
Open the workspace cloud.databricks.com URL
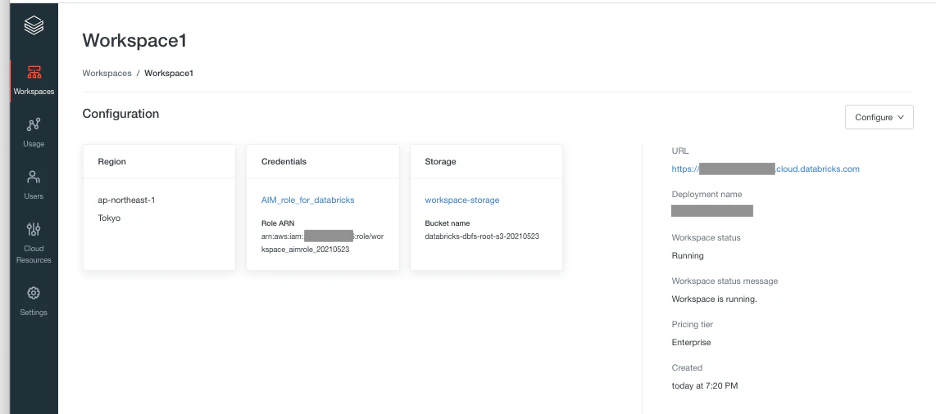pyautogui.click(x=765, y=169)
